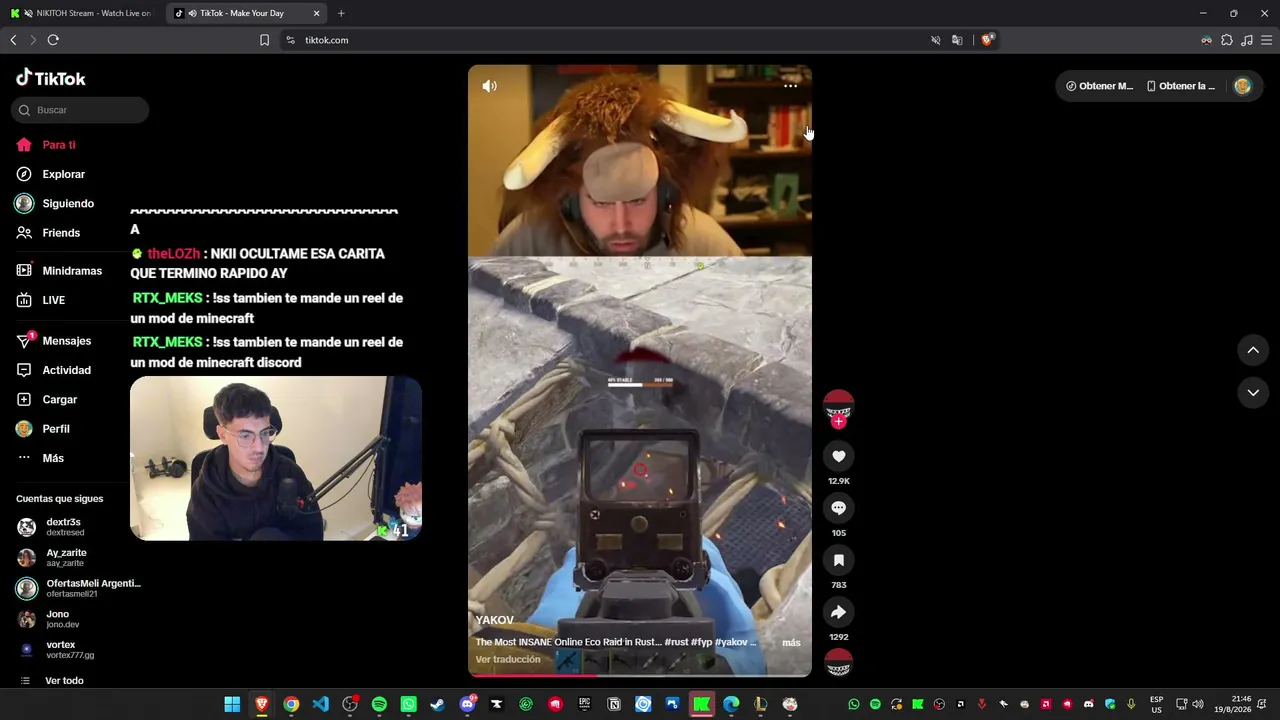
Task: Open Mensajes inbox
Action: coord(54,341)
